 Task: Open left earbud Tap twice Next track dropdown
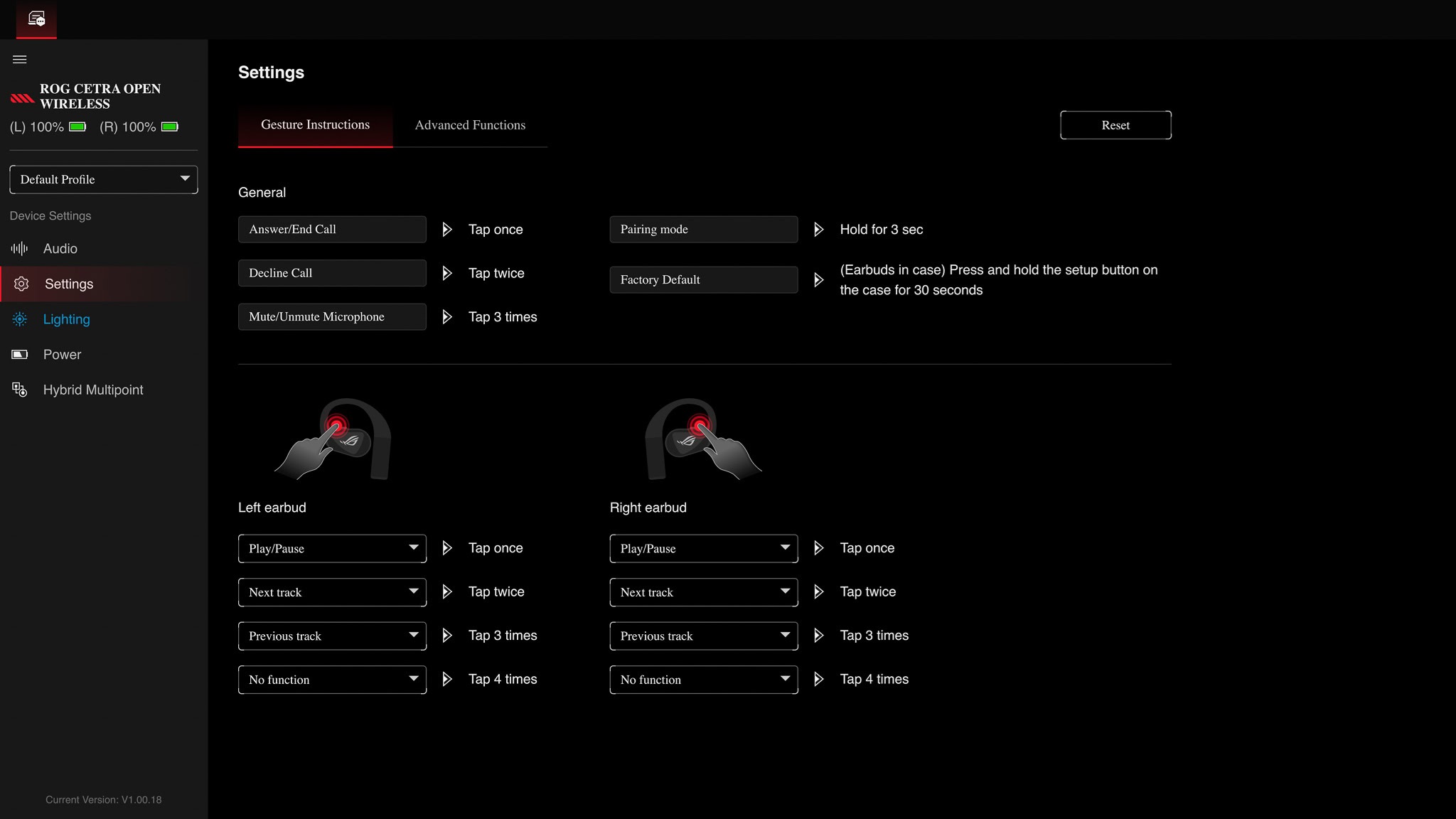(x=332, y=592)
